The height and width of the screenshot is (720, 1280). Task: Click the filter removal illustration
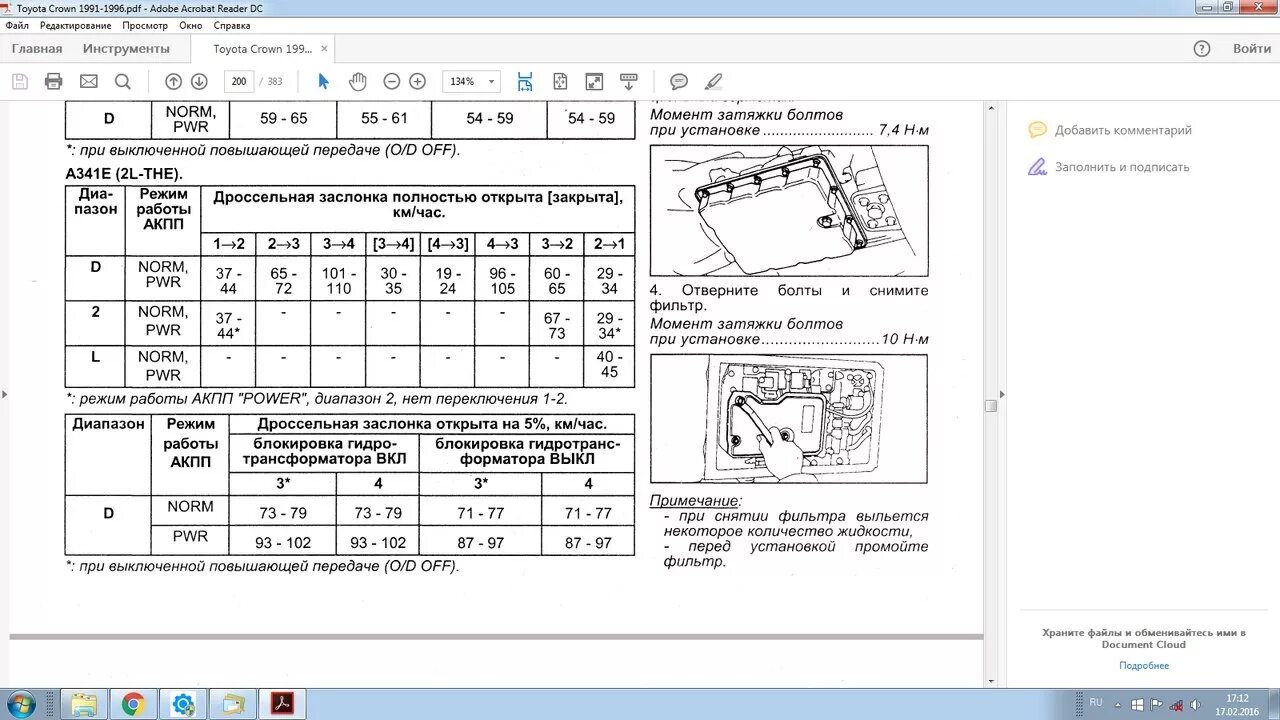[x=789, y=418]
